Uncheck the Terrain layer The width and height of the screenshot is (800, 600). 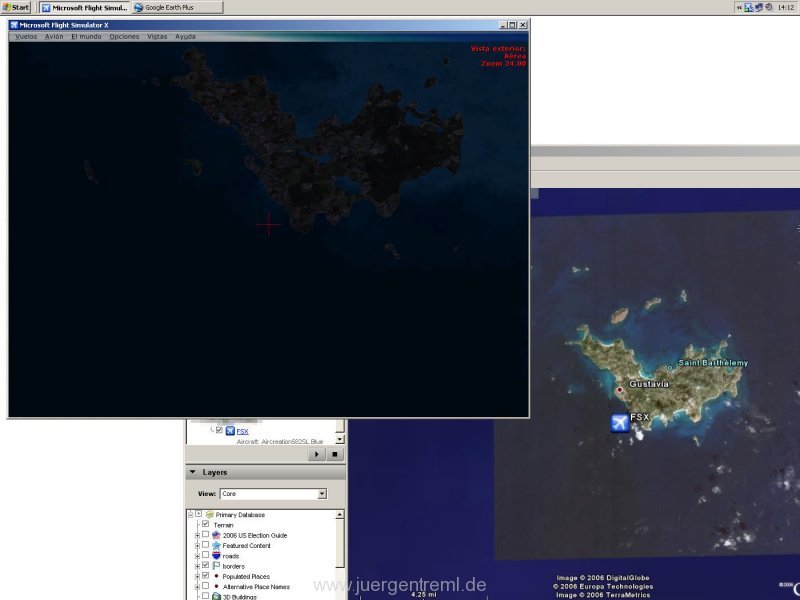(x=205, y=524)
